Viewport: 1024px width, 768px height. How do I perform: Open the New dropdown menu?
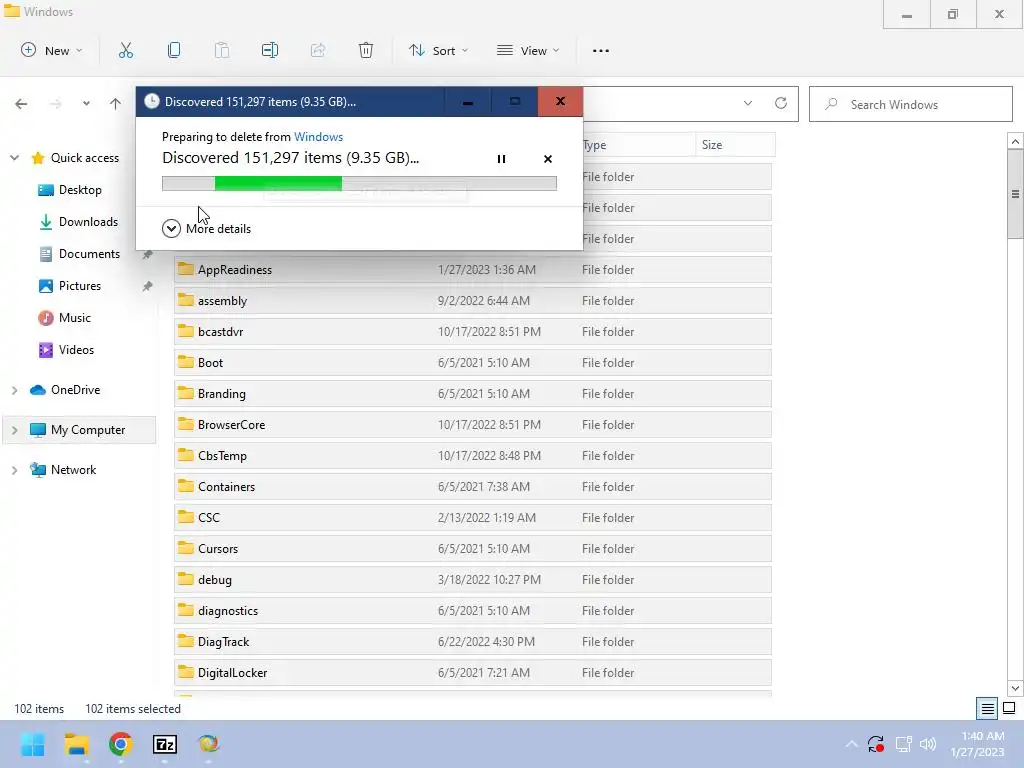point(52,50)
